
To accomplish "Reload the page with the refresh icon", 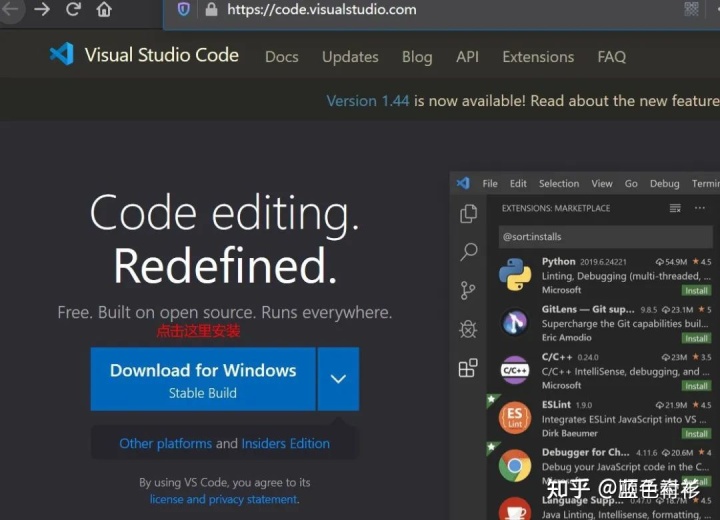I will [x=73, y=9].
